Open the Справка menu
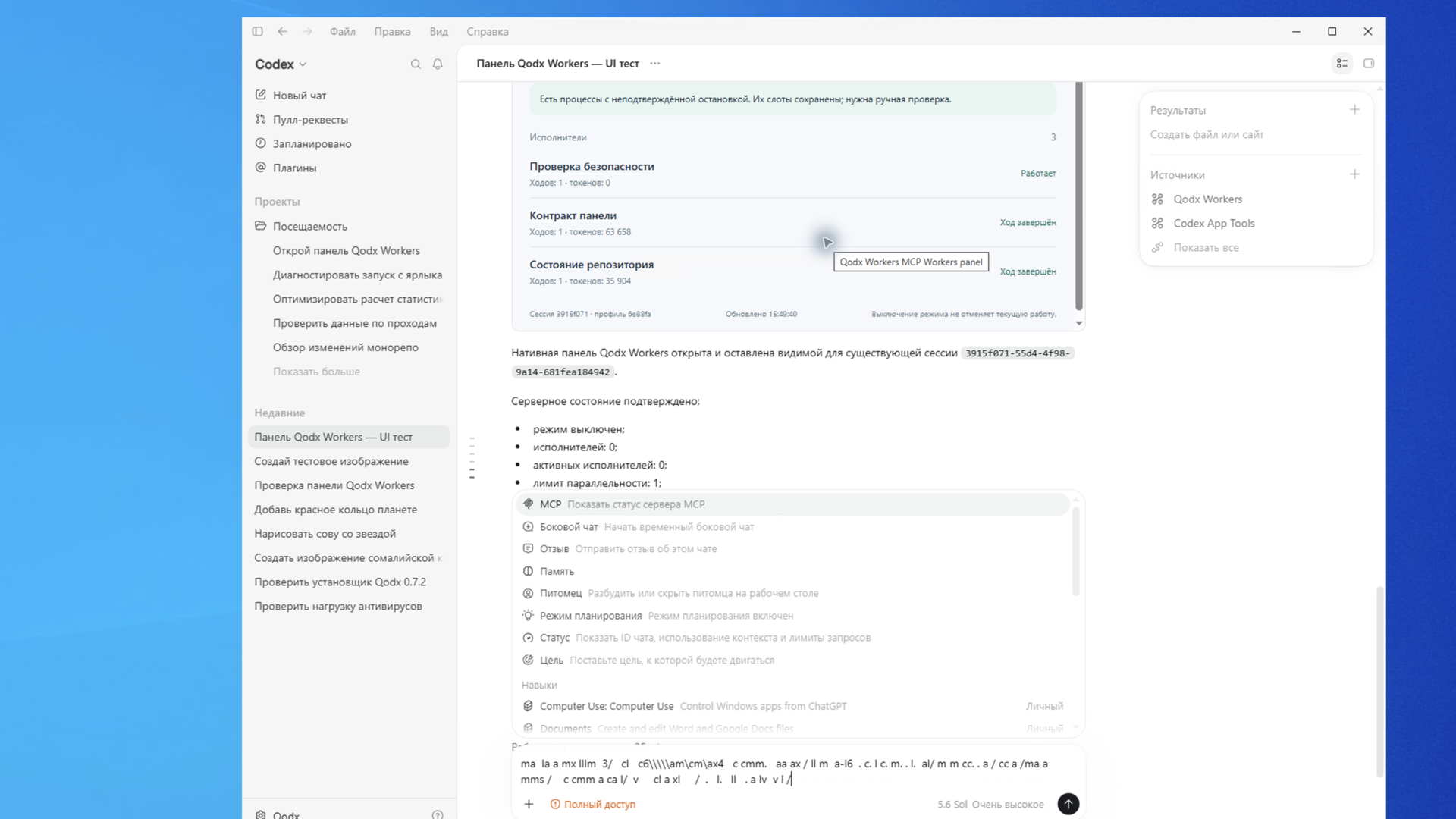Screen dimensions: 1456x819 coord(488,32)
